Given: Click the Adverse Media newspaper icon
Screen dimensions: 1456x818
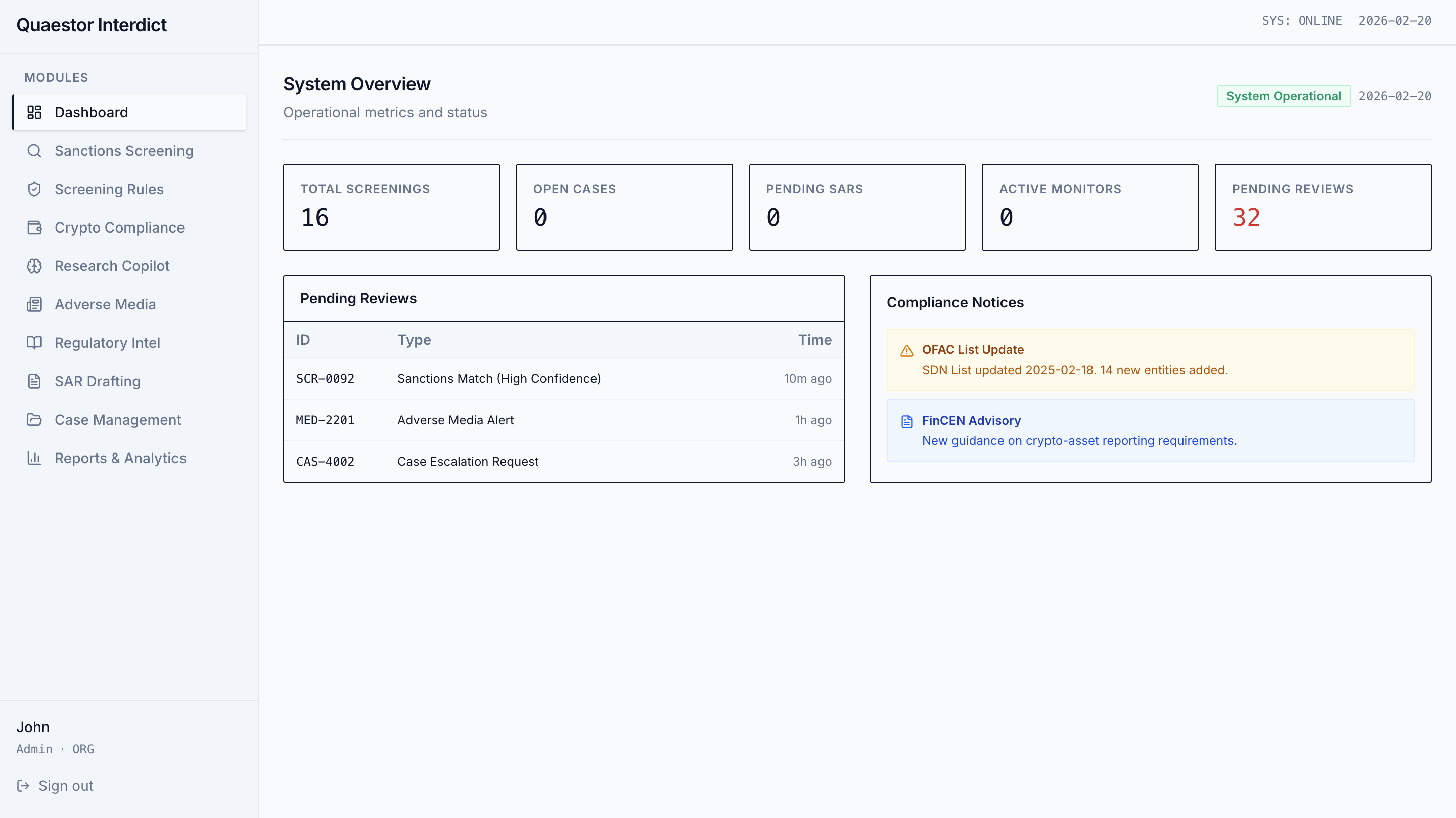Looking at the screenshot, I should click(x=34, y=304).
